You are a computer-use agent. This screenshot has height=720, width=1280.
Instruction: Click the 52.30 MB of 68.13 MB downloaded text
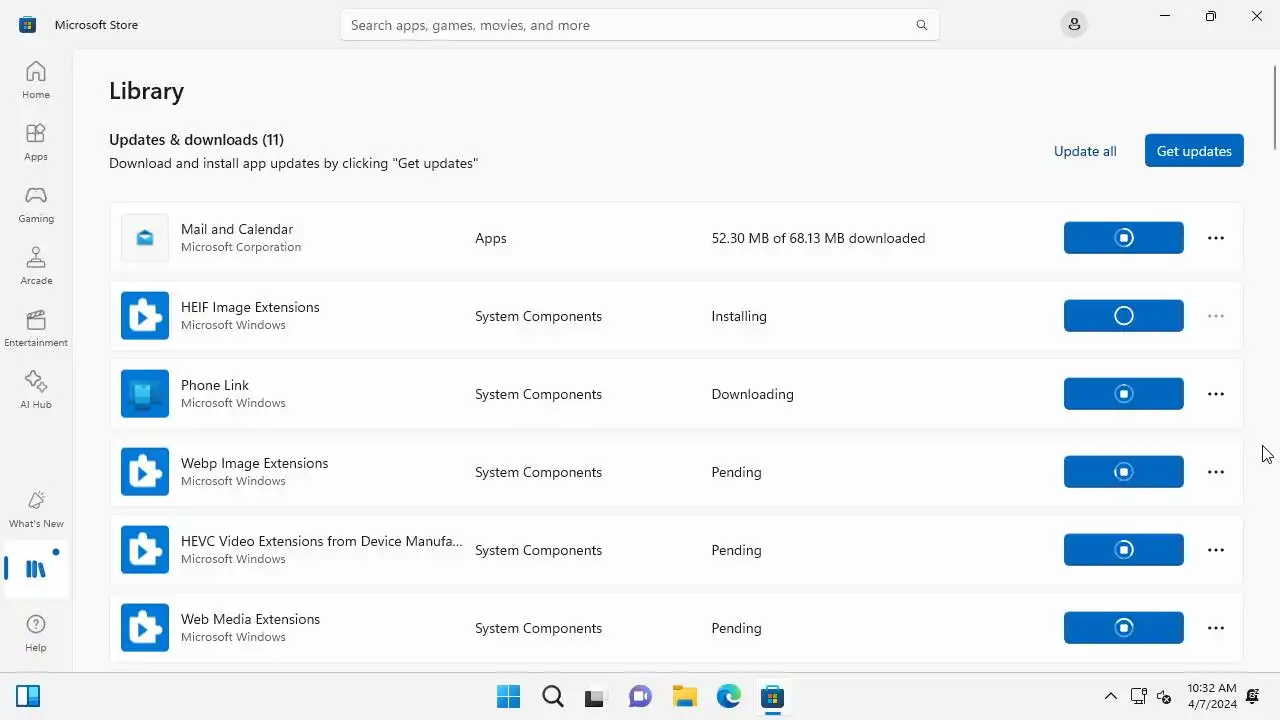point(818,238)
